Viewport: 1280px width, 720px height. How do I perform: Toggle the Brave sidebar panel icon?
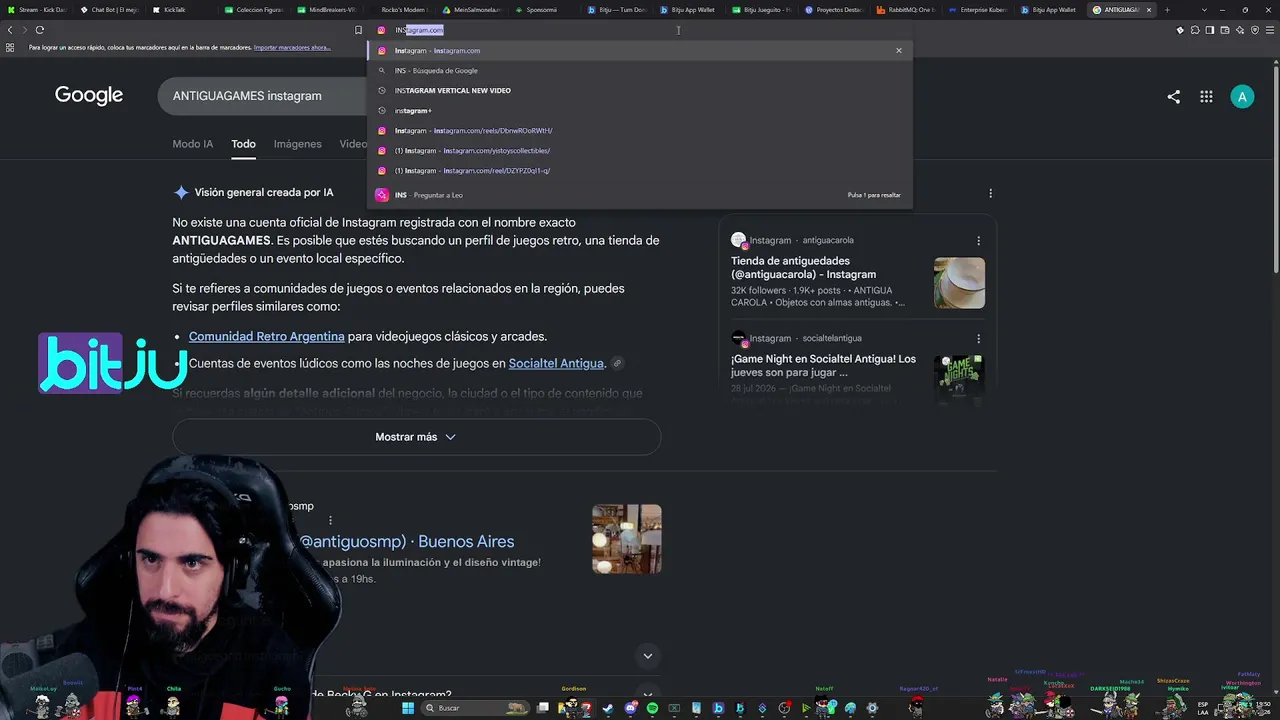[x=1210, y=30]
